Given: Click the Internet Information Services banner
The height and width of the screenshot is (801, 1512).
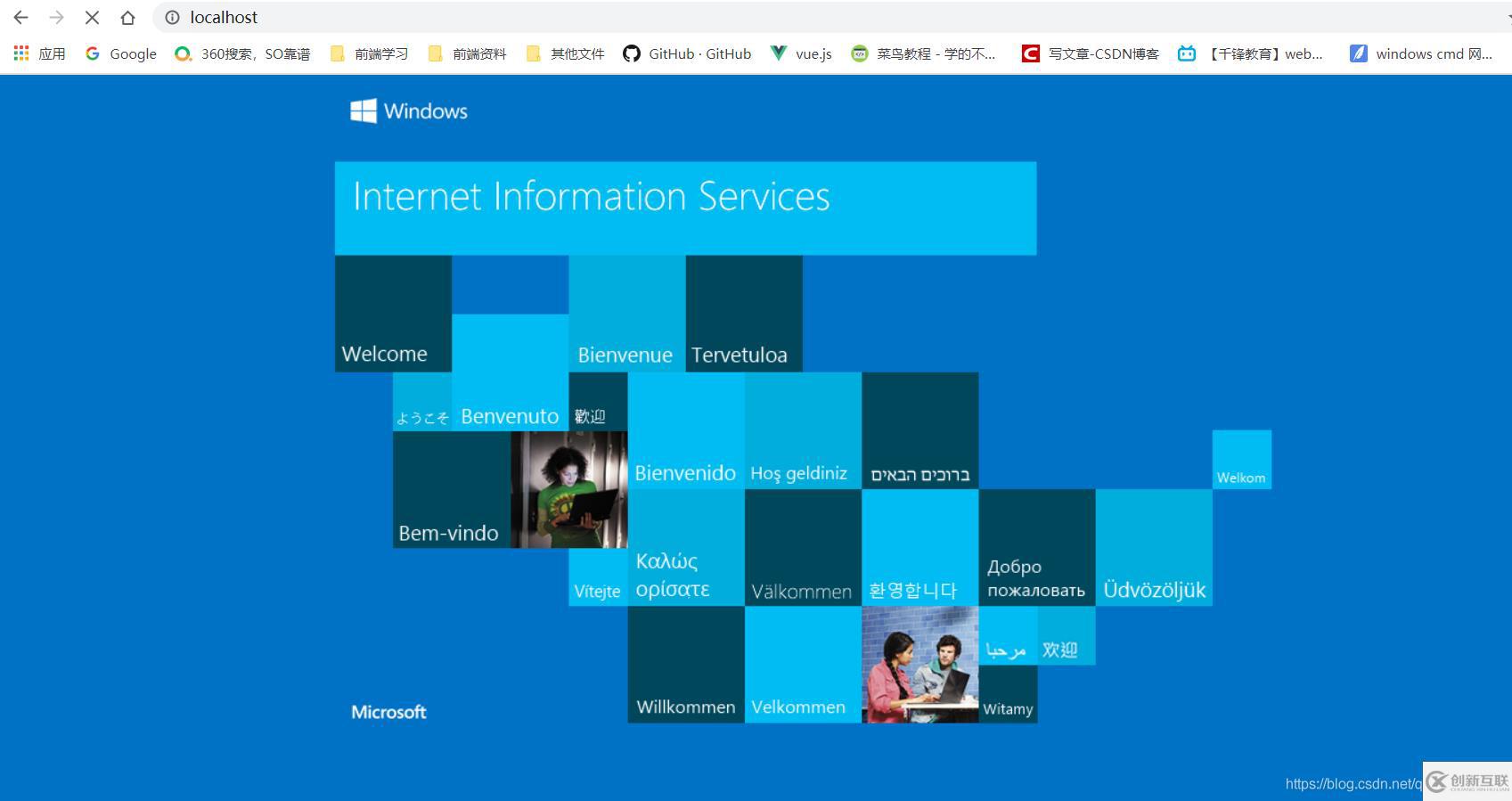Looking at the screenshot, I should pyautogui.click(x=685, y=208).
